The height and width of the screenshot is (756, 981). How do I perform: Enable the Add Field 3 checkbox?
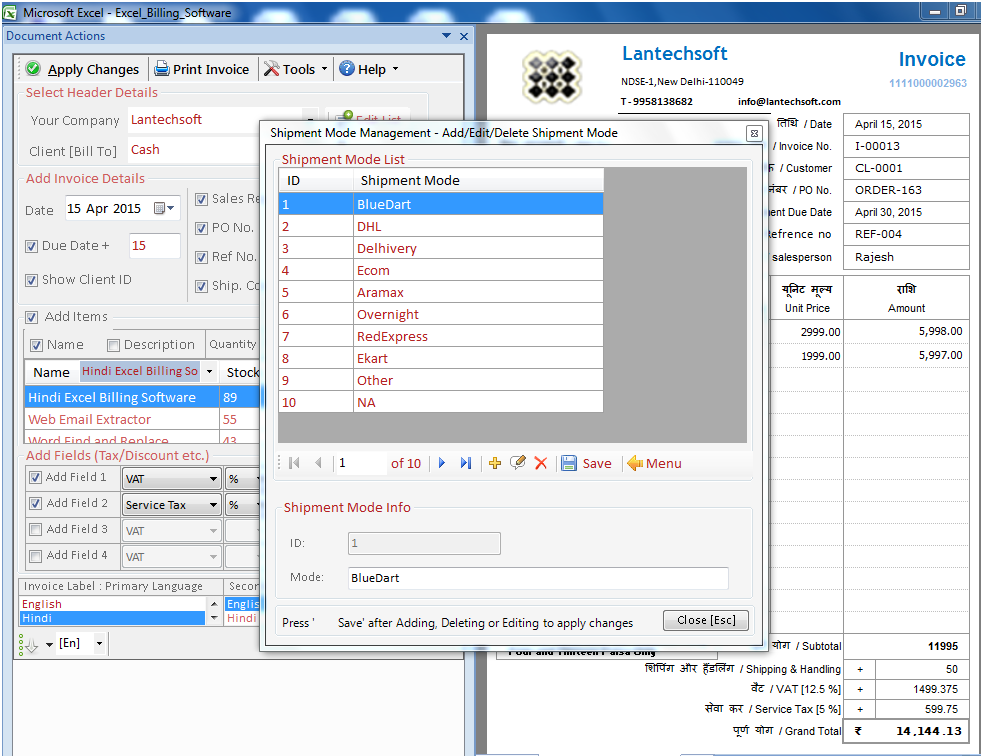[36, 529]
